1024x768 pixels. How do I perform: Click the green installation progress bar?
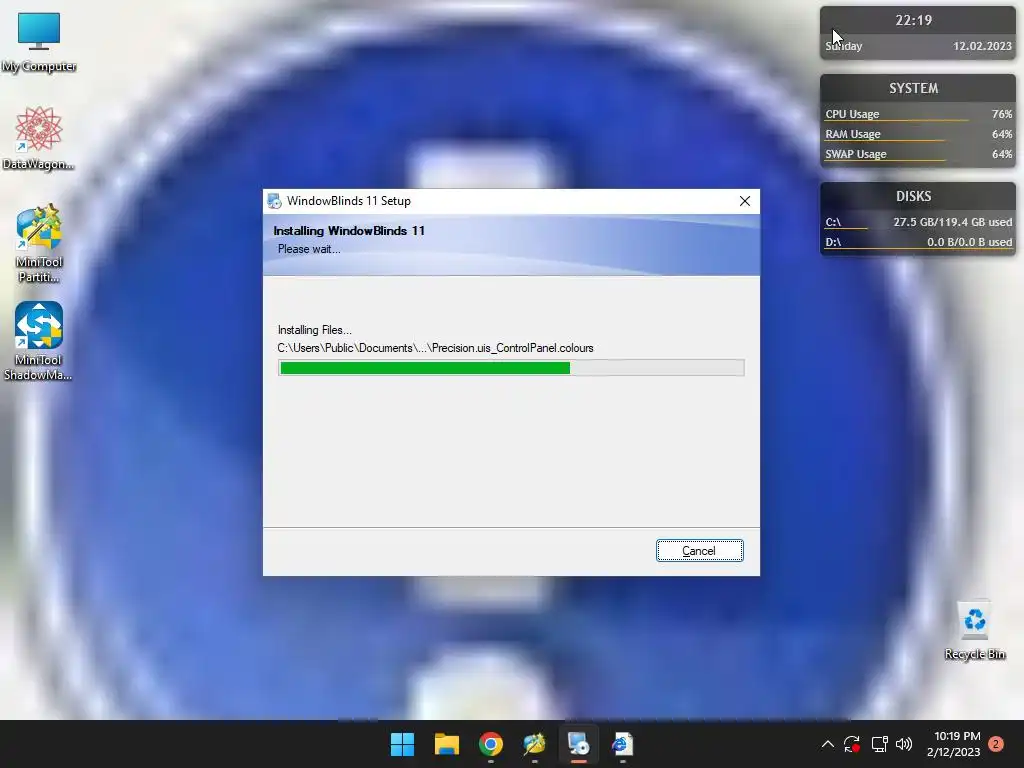511,368
